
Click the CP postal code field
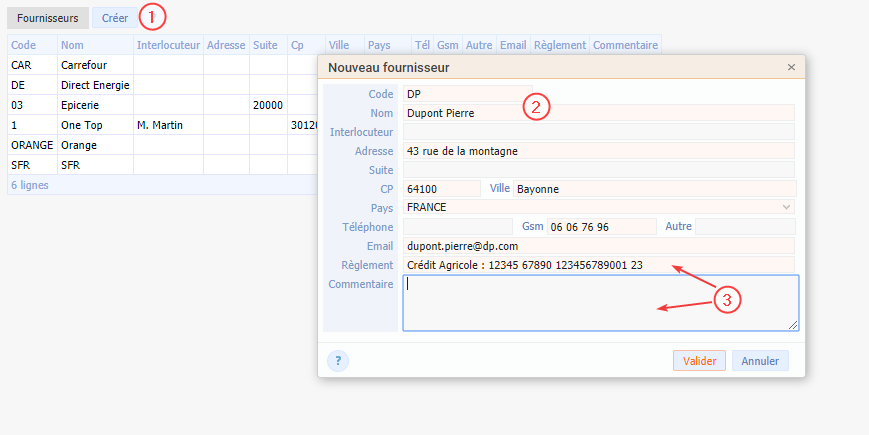[441, 188]
